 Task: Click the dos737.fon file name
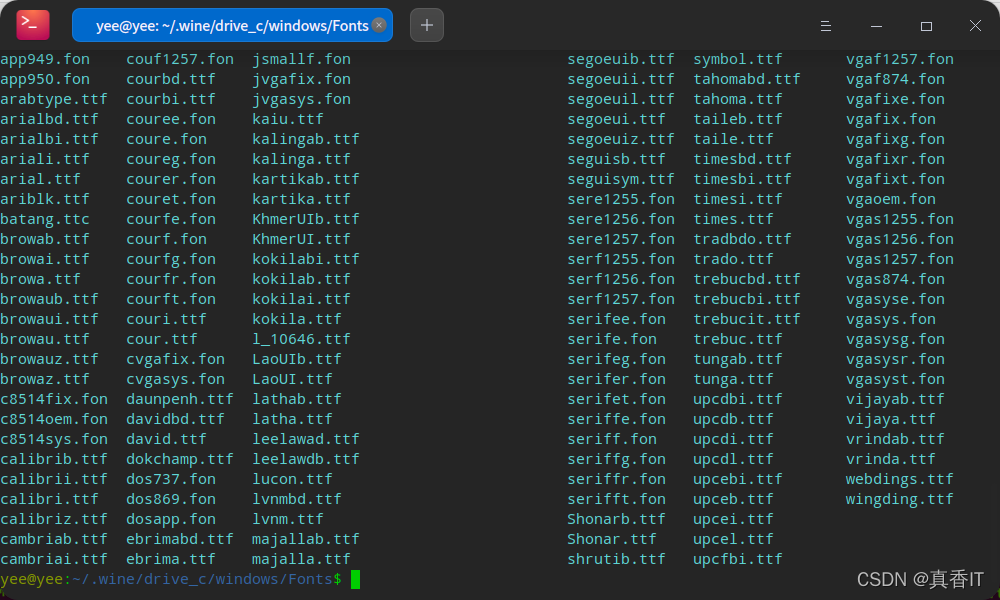[x=171, y=479]
